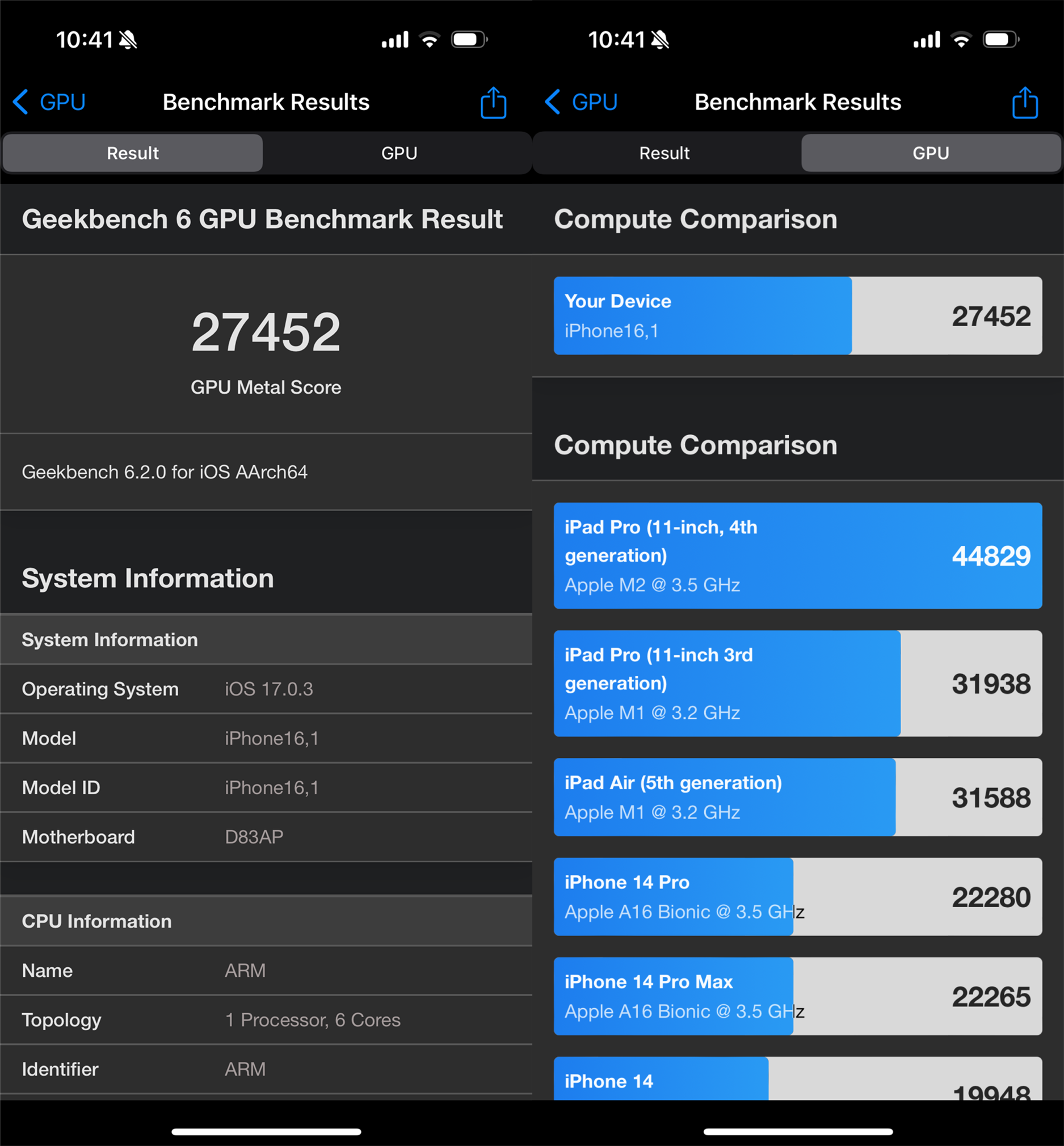The height and width of the screenshot is (1146, 1064).
Task: Tap the iPhone 14 comparison entry
Action: point(798,1078)
